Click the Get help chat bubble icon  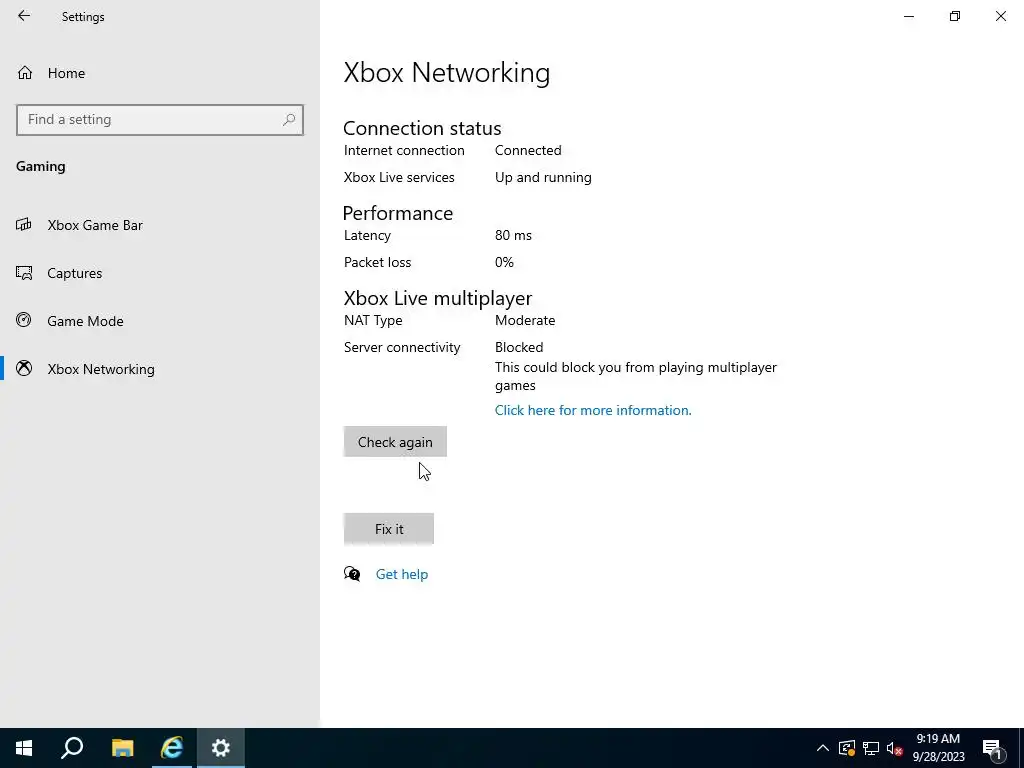click(352, 574)
